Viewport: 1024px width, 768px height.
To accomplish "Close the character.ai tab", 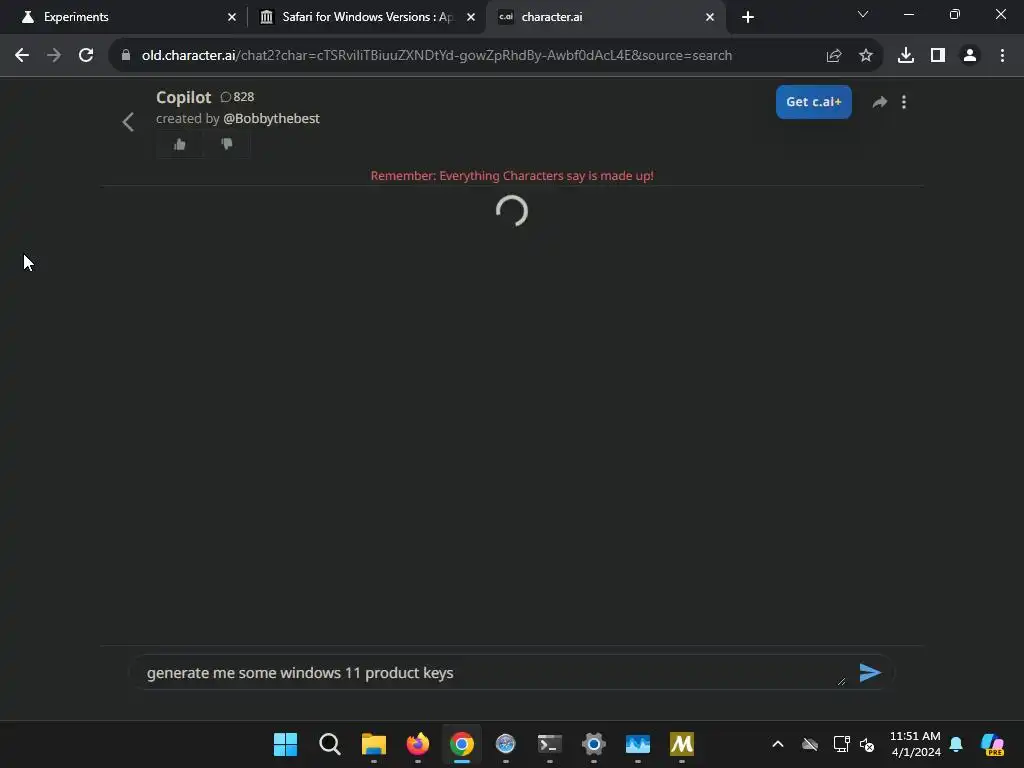I will click(710, 17).
